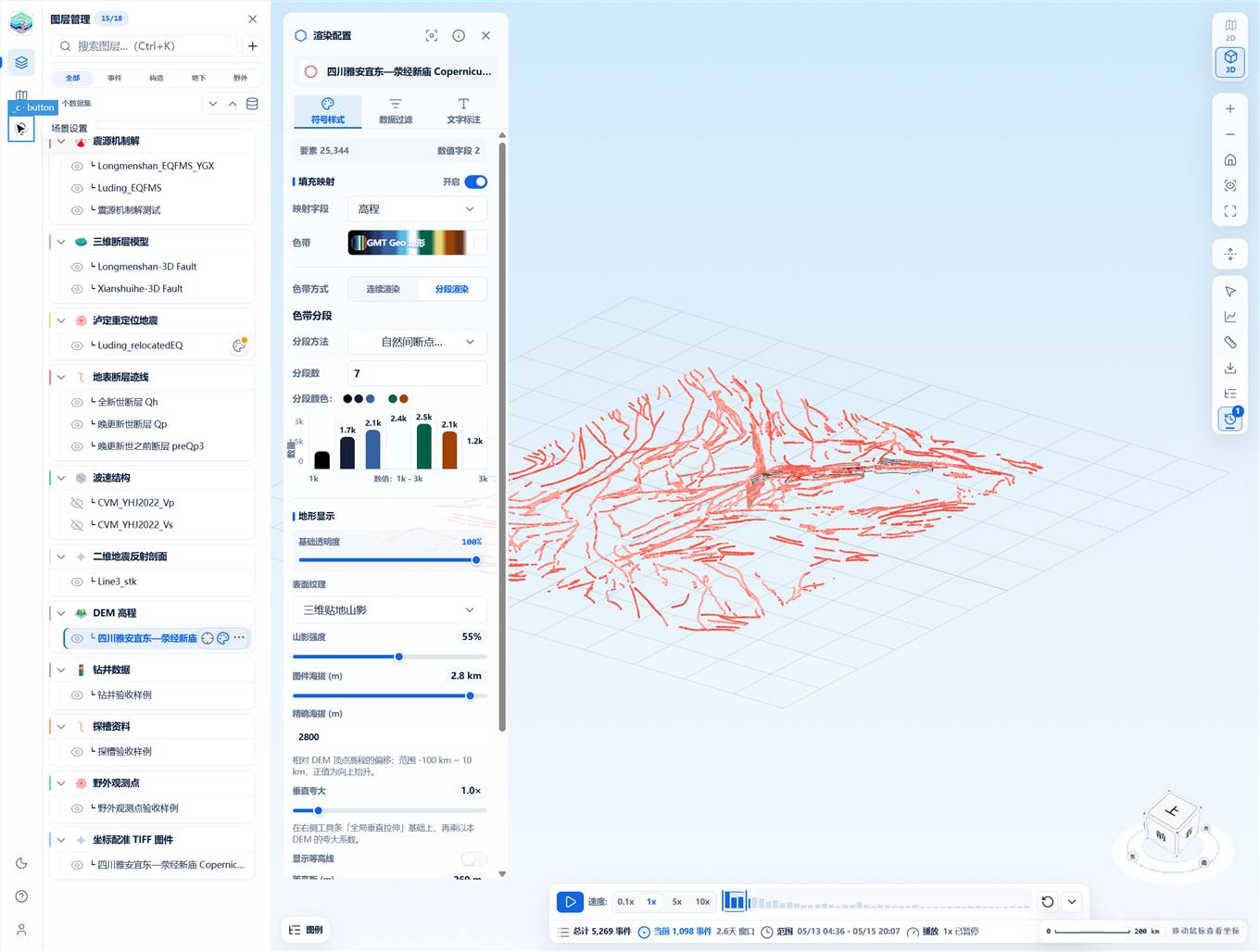1260x952 pixels.
Task: Set playback speed to 10x
Action: (x=703, y=901)
